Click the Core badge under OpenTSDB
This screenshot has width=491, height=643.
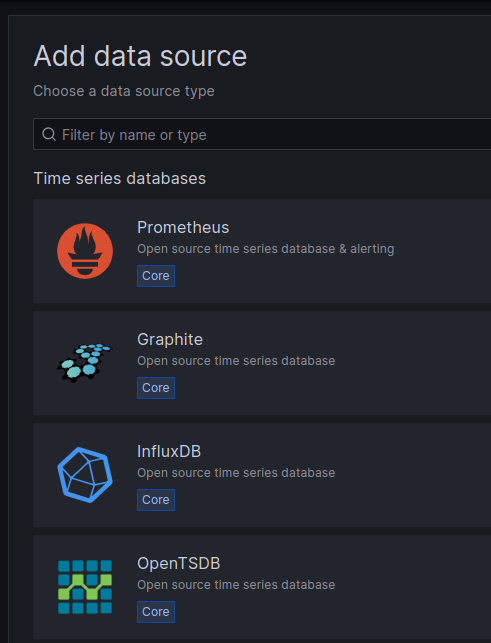coord(156,612)
